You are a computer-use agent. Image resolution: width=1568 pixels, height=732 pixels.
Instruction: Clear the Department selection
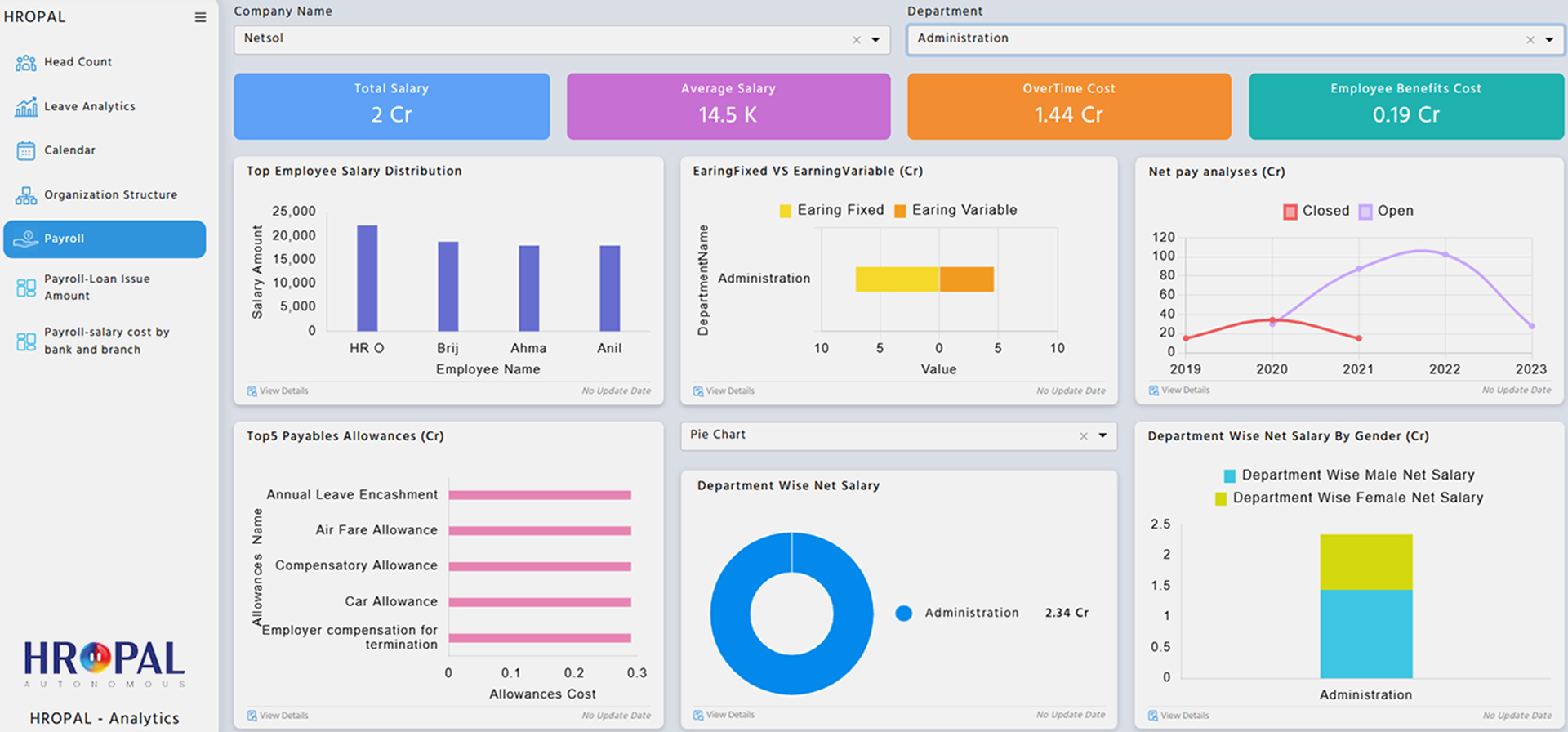tap(1530, 39)
